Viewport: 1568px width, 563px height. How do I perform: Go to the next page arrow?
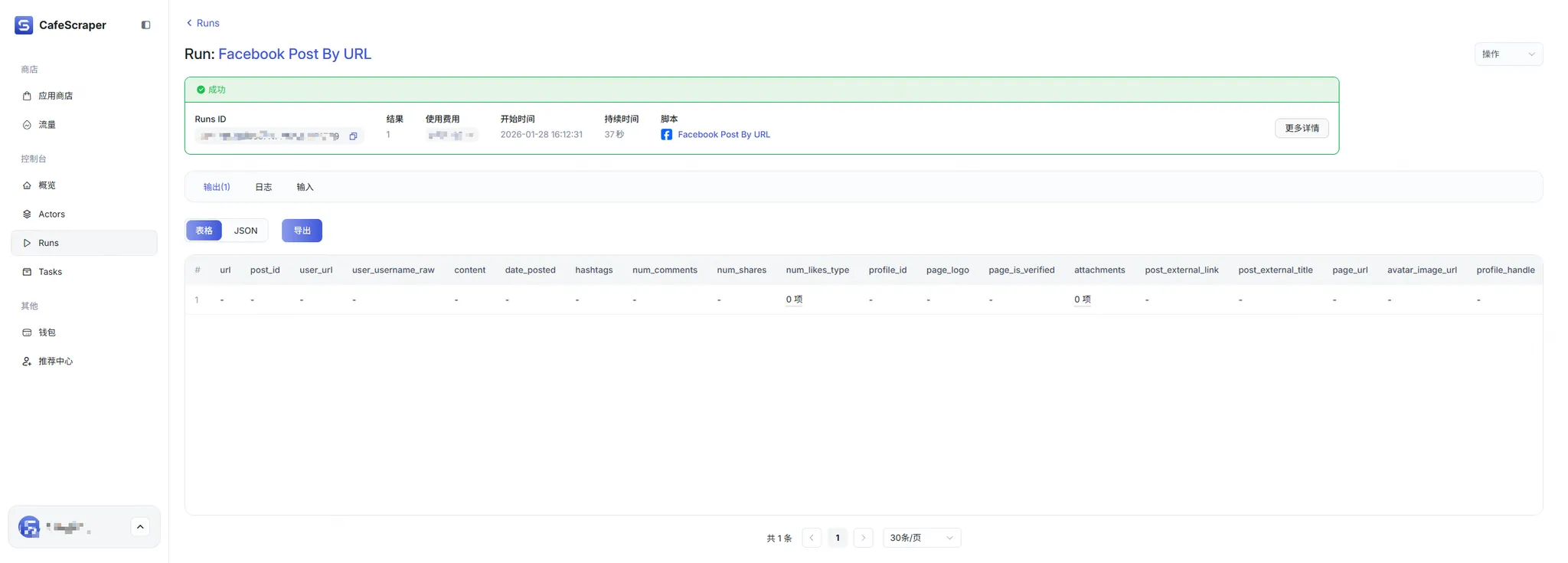pyautogui.click(x=863, y=538)
